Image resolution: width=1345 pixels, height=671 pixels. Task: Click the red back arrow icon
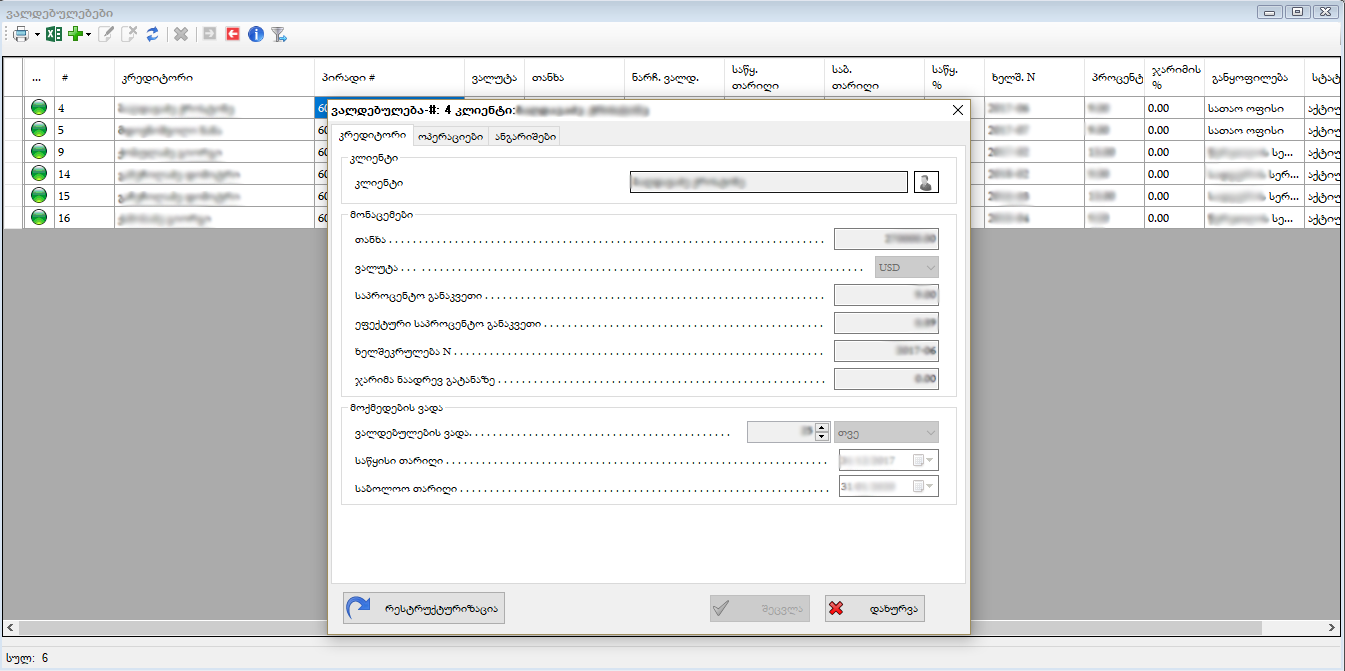[233, 34]
